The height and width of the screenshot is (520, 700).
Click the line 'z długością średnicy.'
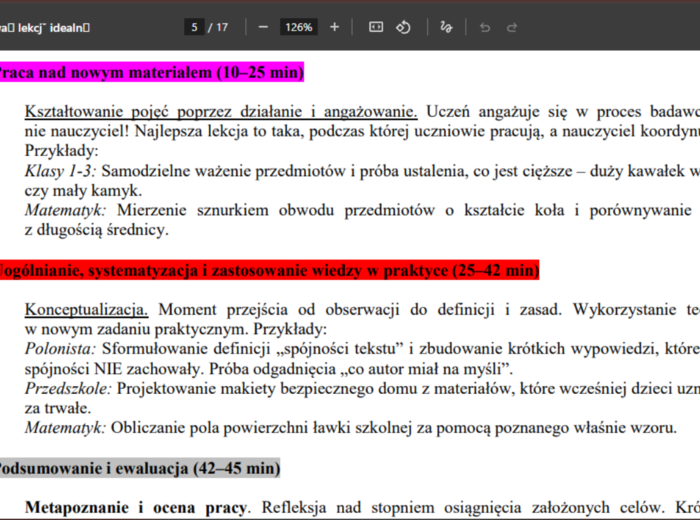click(x=96, y=230)
